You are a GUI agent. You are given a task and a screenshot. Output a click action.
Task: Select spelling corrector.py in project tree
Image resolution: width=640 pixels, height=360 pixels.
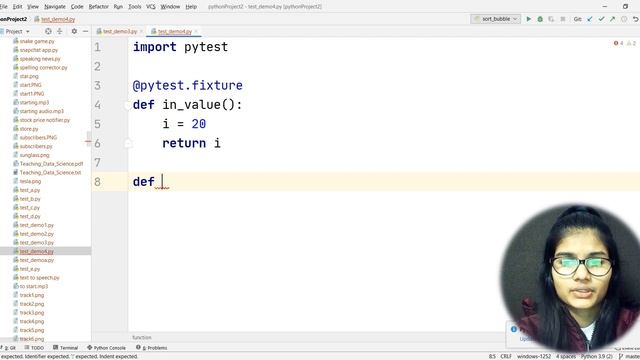[x=43, y=67]
